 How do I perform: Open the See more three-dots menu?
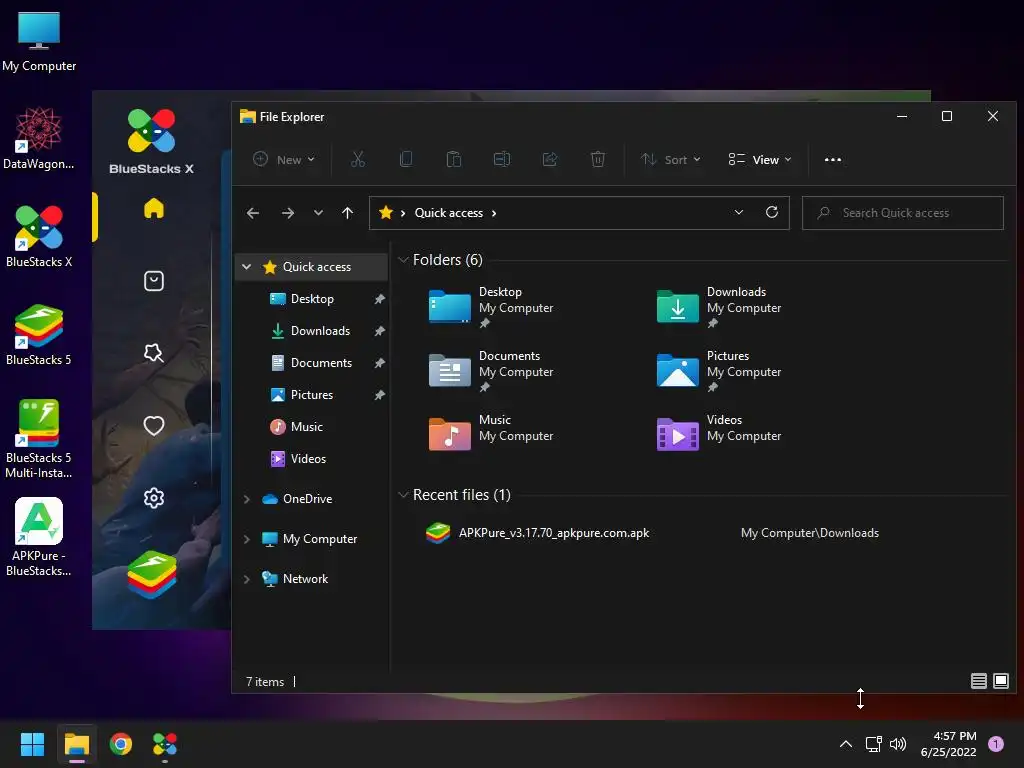833,159
